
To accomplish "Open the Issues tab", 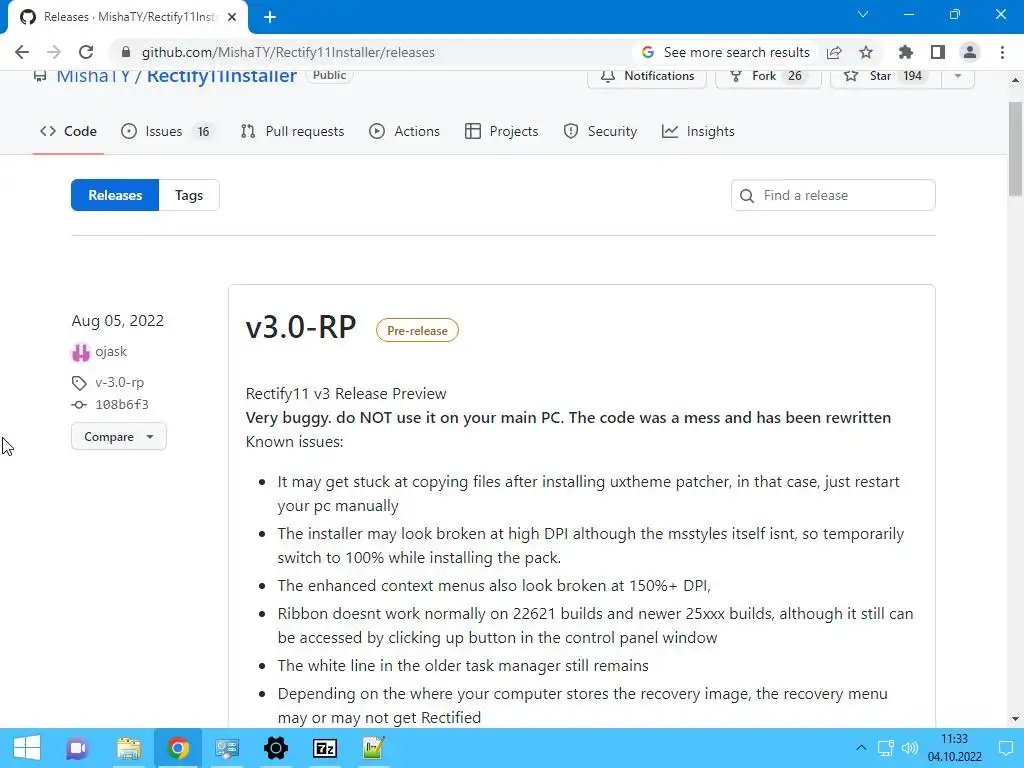I will click(167, 131).
